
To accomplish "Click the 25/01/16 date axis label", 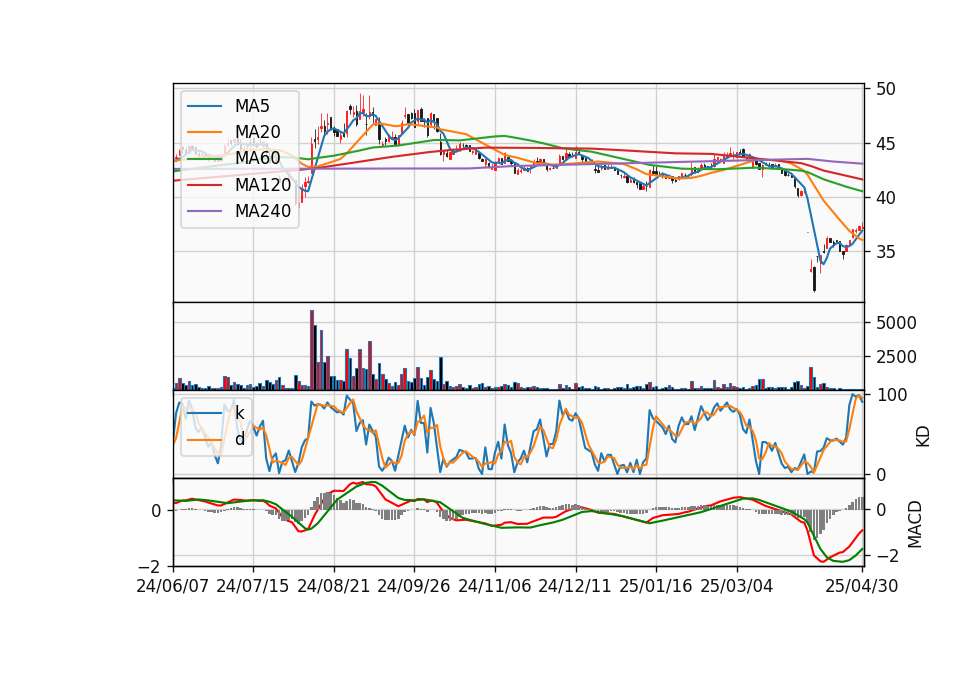I will (656, 586).
